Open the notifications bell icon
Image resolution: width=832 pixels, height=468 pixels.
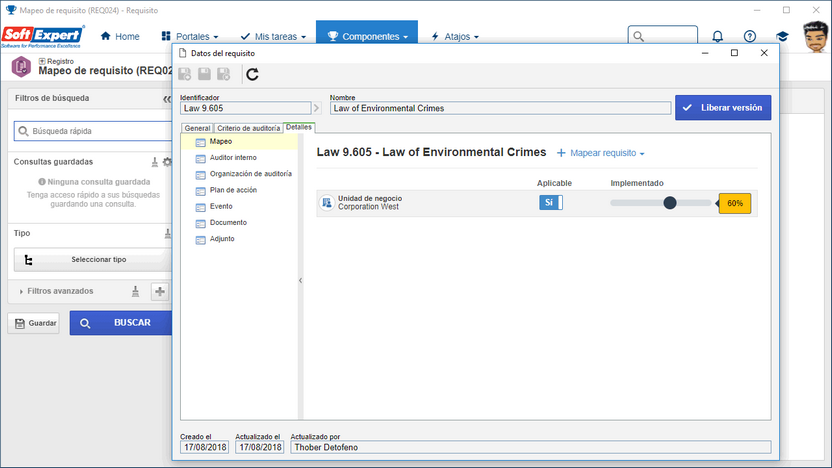(x=717, y=36)
